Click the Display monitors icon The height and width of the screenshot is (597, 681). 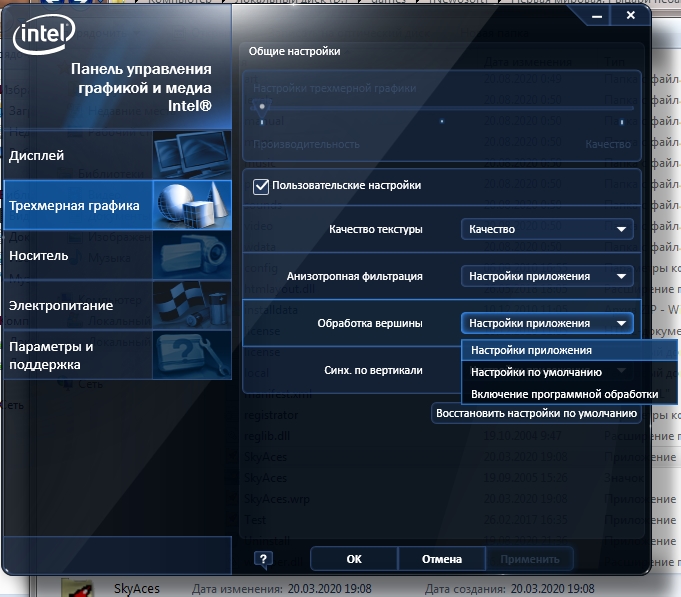click(192, 155)
